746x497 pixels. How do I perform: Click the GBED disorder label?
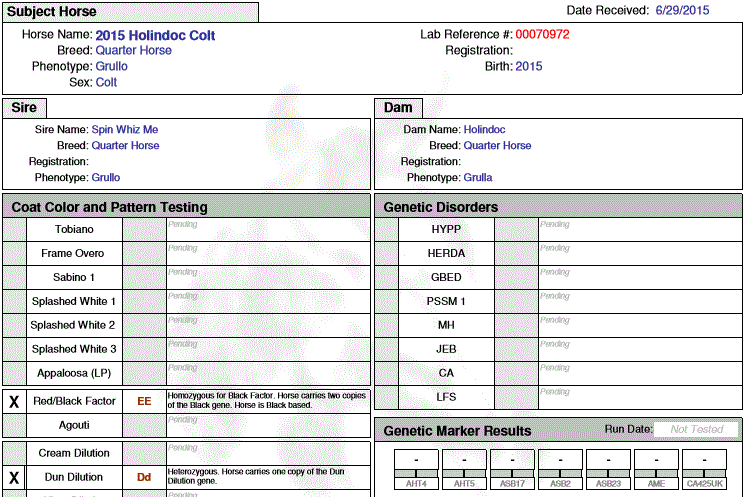446,277
